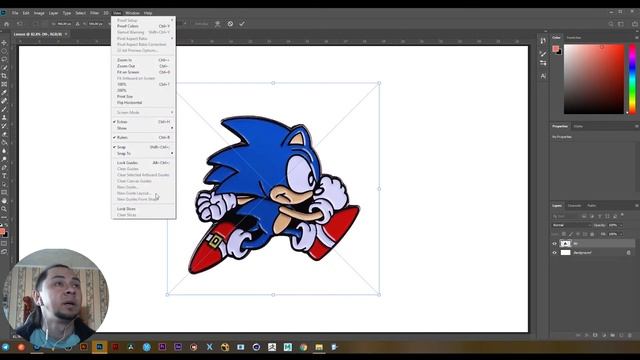Click the rainbow hue slider strip
The width and height of the screenshot is (640, 360).
pyautogui.click(x=632, y=79)
